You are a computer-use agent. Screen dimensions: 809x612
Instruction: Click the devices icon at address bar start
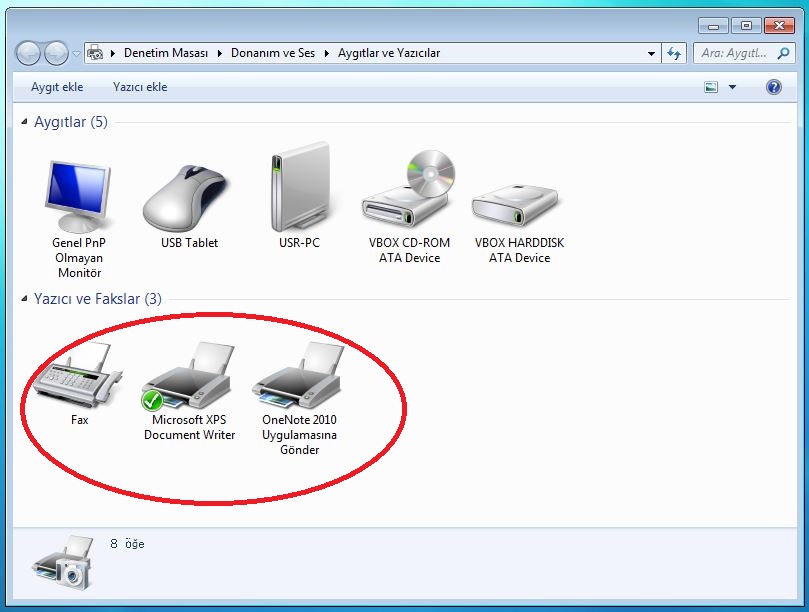[x=95, y=53]
